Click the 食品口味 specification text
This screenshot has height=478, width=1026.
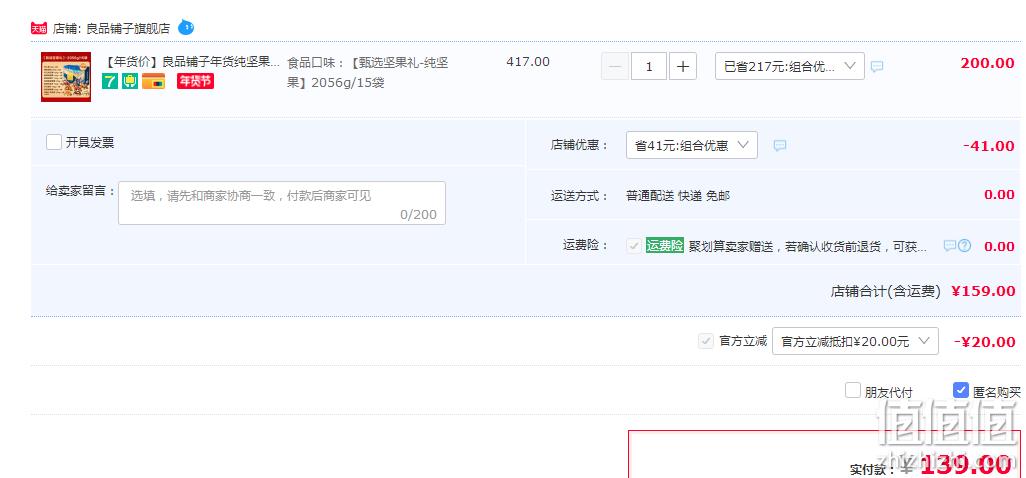pos(368,73)
